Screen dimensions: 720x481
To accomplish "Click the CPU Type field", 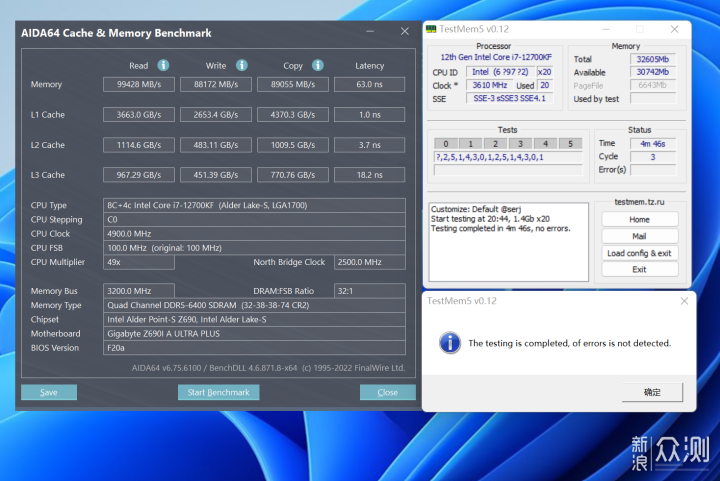I will pyautogui.click(x=254, y=205).
